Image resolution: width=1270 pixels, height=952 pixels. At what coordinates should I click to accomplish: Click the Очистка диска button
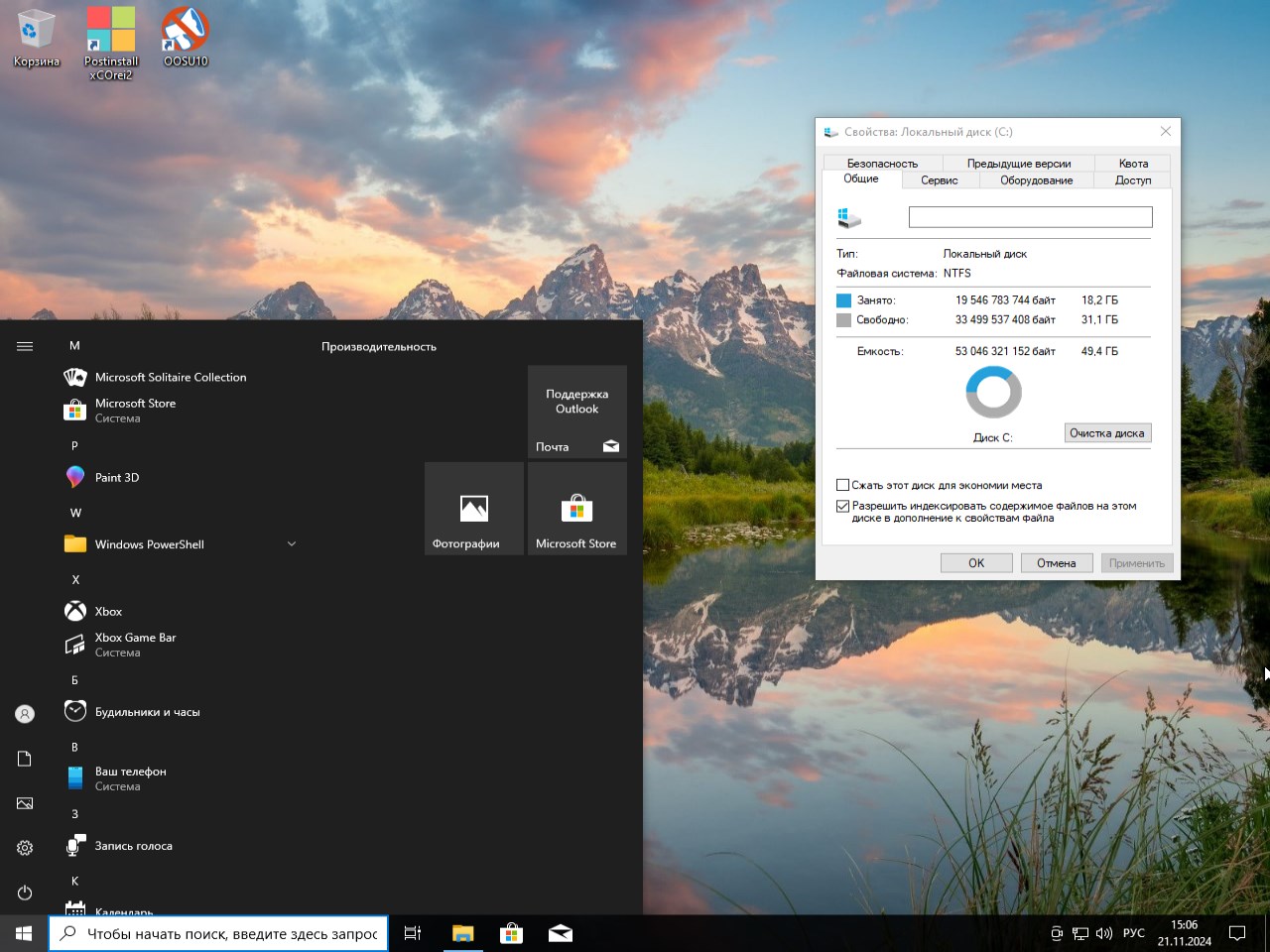[1106, 433]
